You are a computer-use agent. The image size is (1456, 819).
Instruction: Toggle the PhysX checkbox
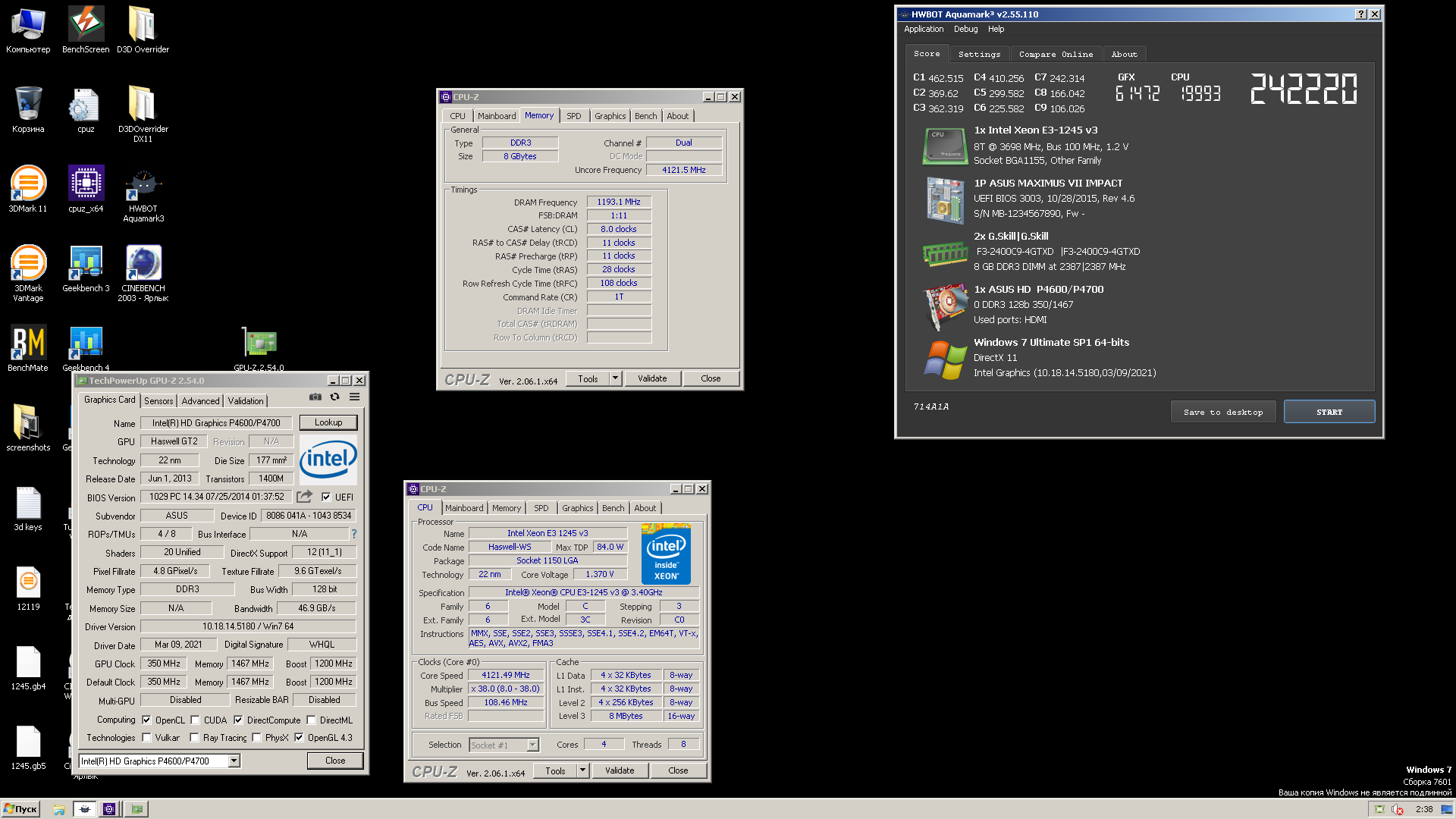tap(256, 738)
